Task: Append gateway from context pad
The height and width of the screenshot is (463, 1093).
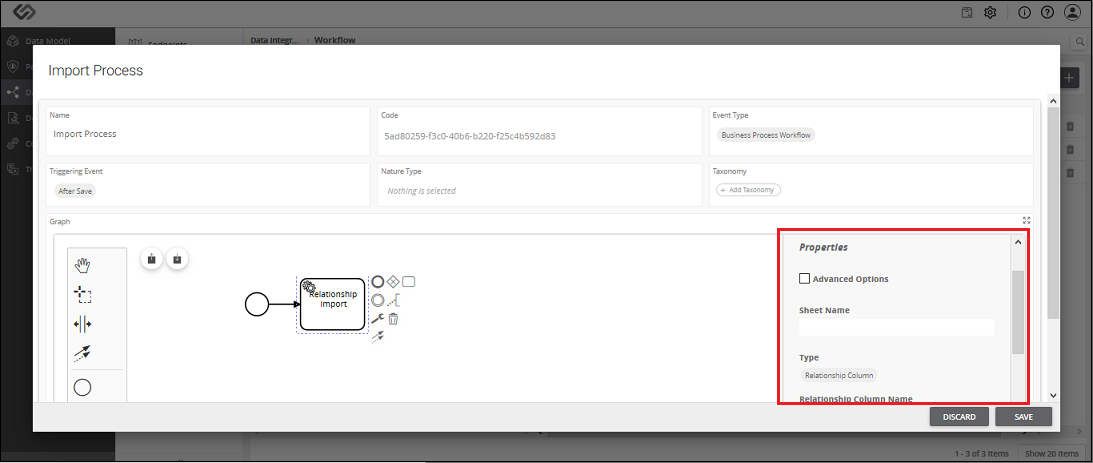Action: tap(393, 282)
